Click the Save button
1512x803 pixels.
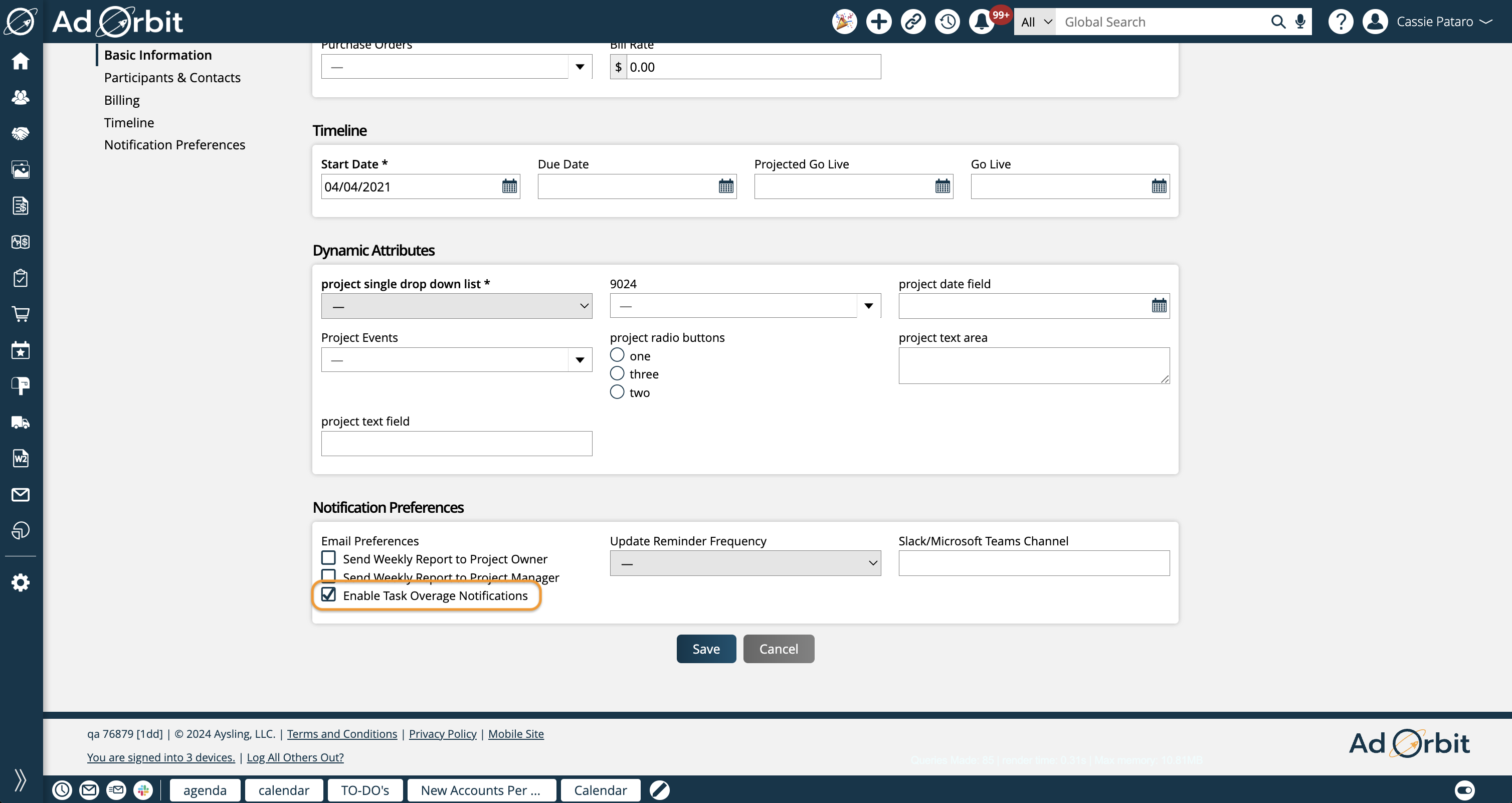coord(705,649)
